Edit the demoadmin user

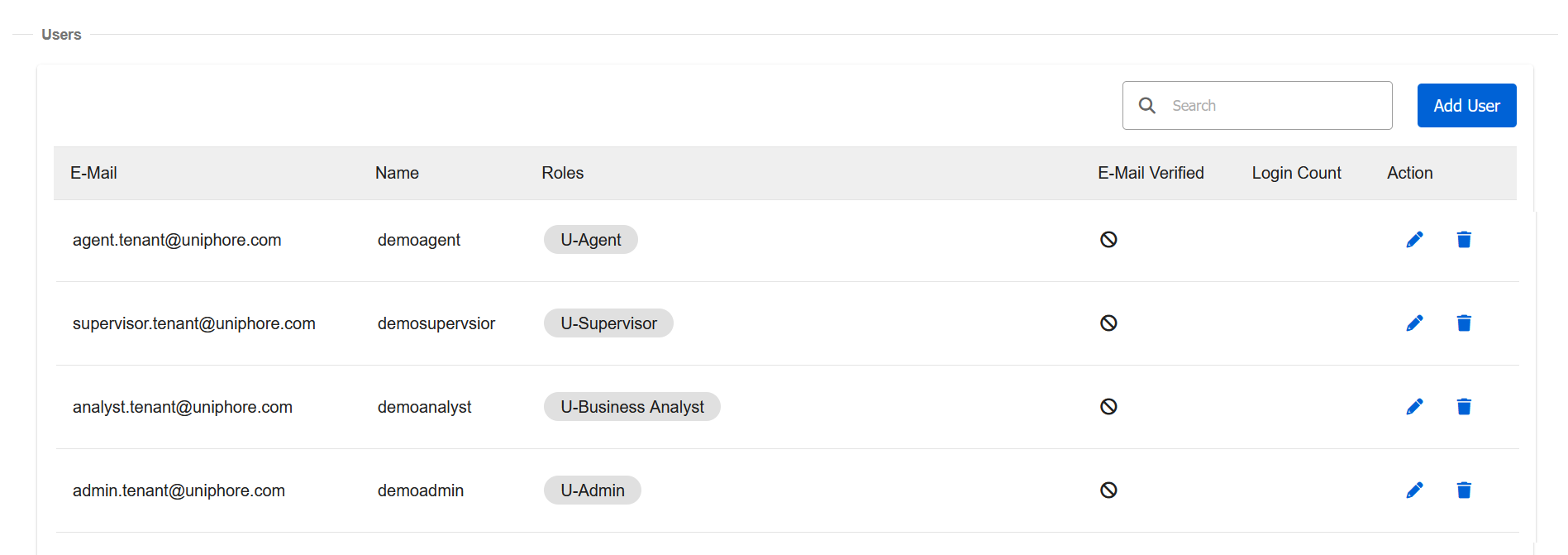1414,490
